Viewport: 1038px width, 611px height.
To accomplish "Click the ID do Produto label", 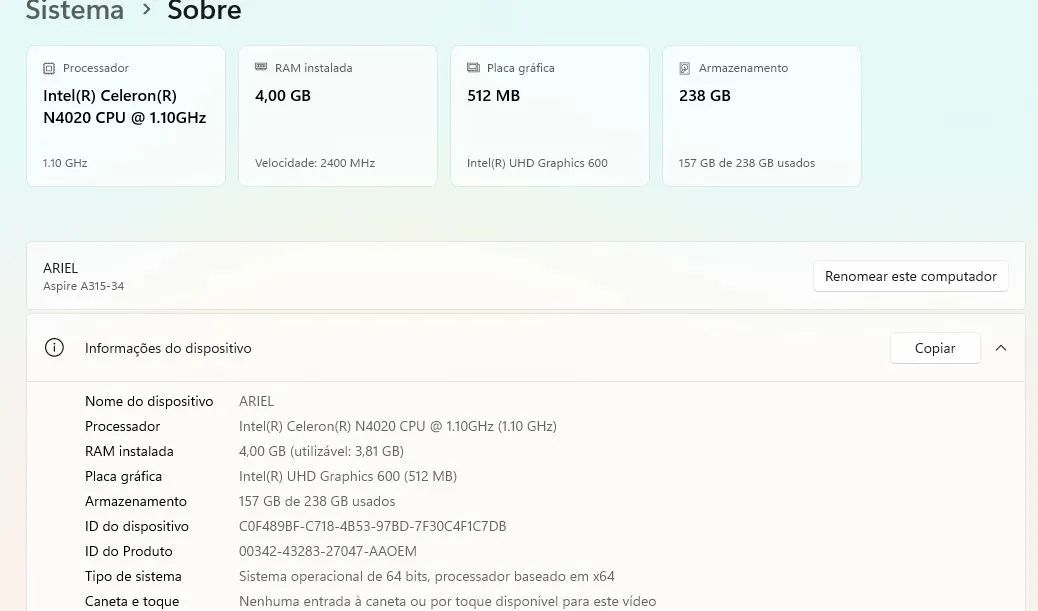I will click(x=128, y=551).
